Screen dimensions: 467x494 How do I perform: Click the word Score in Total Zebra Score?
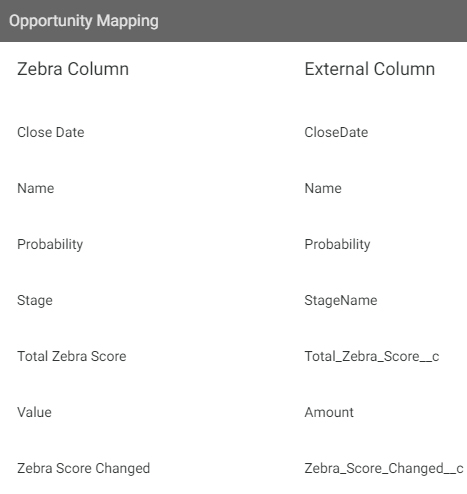tap(109, 356)
